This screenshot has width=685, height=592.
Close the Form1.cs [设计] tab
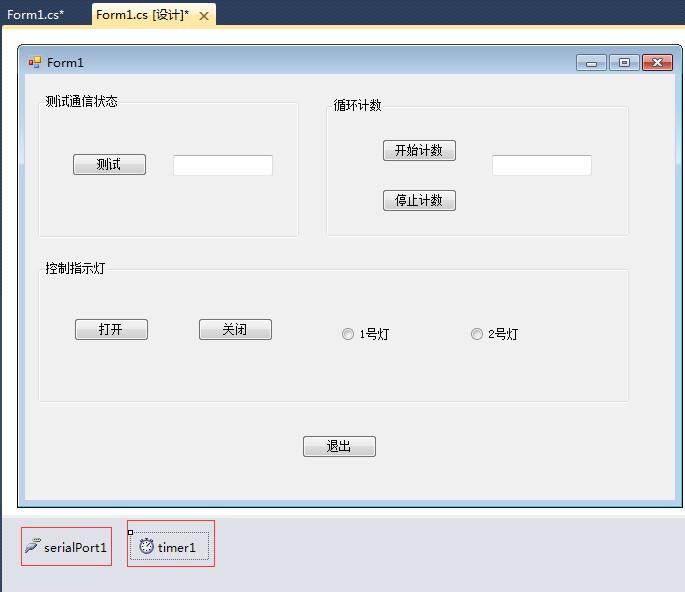[x=204, y=16]
